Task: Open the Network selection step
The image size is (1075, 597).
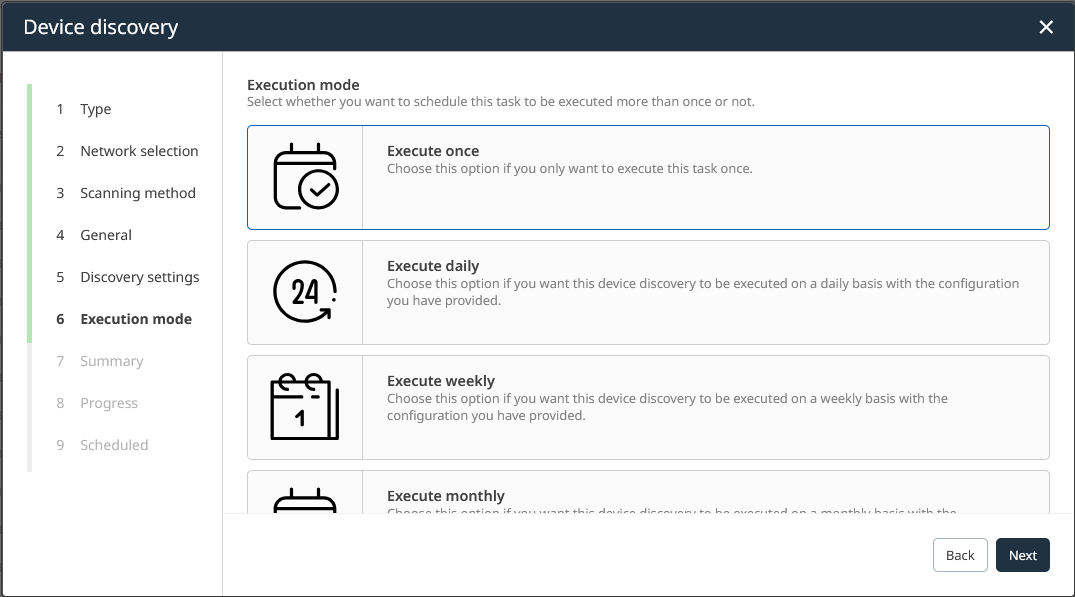Action: coord(139,151)
